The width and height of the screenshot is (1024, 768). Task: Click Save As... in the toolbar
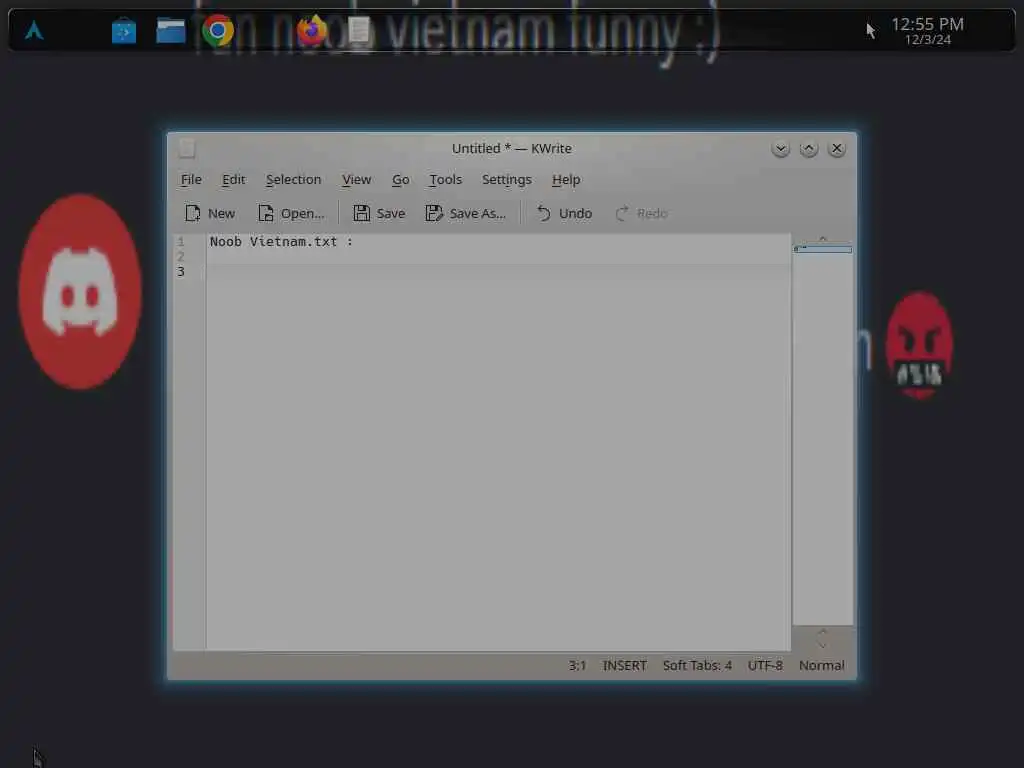click(x=466, y=213)
